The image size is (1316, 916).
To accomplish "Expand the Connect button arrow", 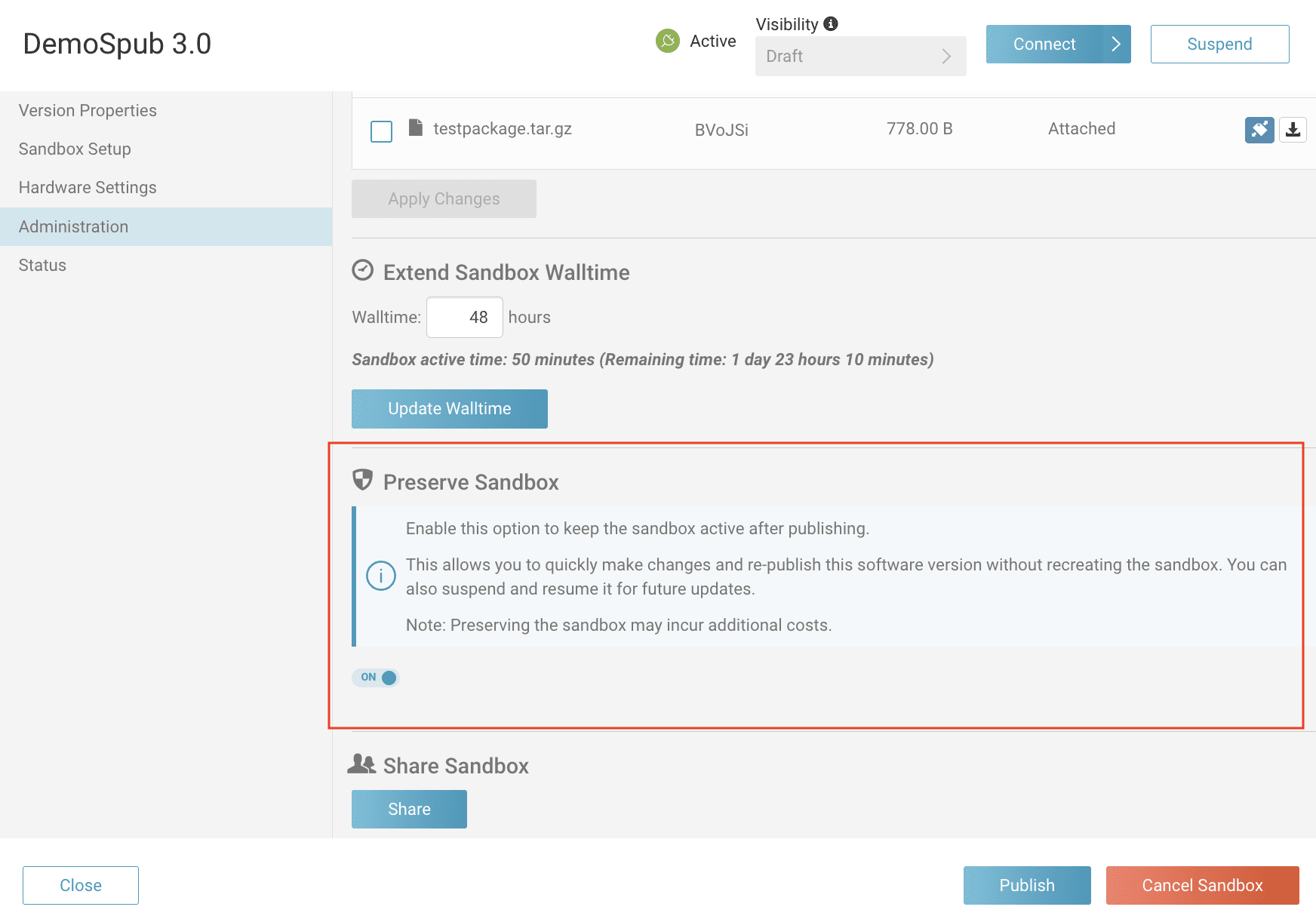I will click(x=1115, y=45).
